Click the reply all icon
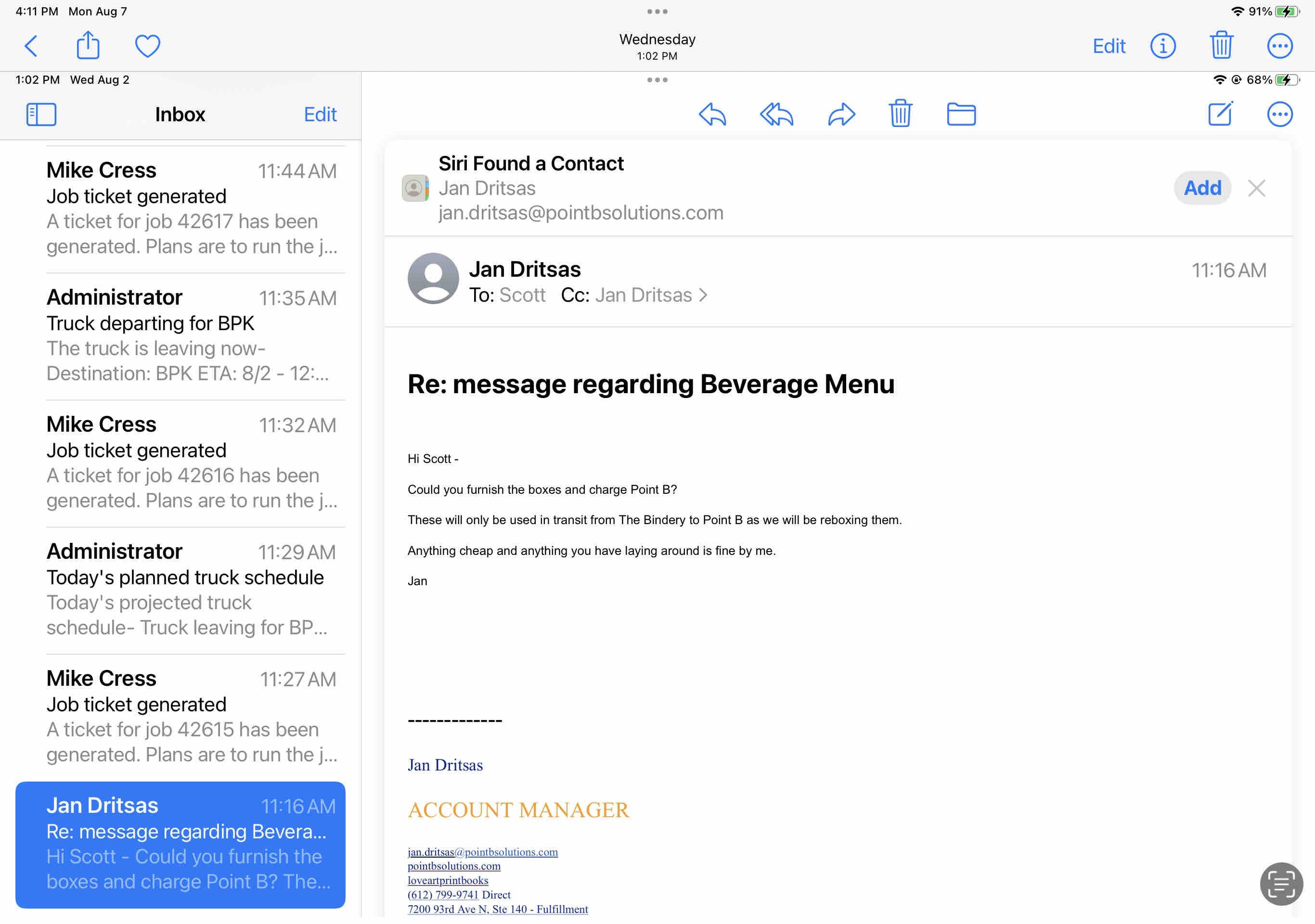Screen dimensions: 1315x924 (x=776, y=115)
